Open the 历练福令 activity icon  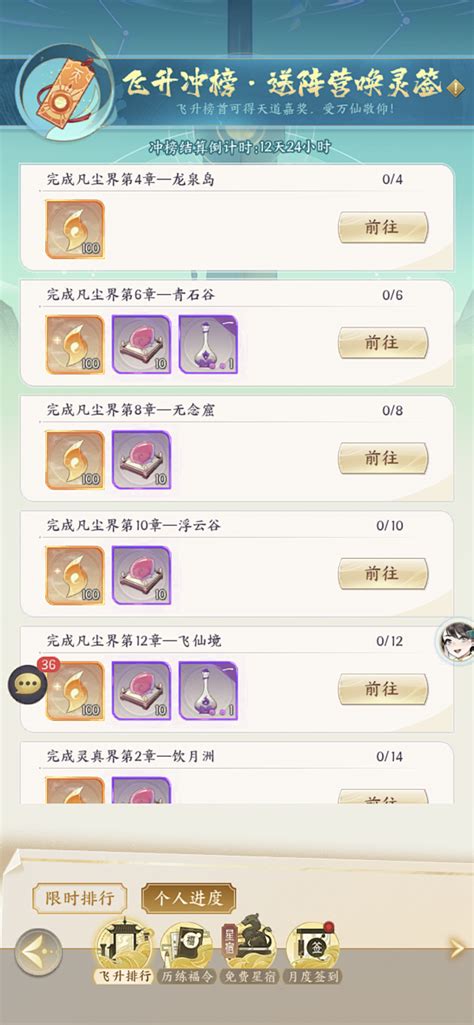click(187, 952)
